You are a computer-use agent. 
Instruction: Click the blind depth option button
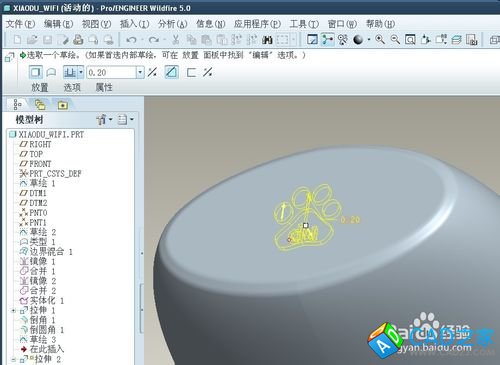pyautogui.click(x=70, y=72)
